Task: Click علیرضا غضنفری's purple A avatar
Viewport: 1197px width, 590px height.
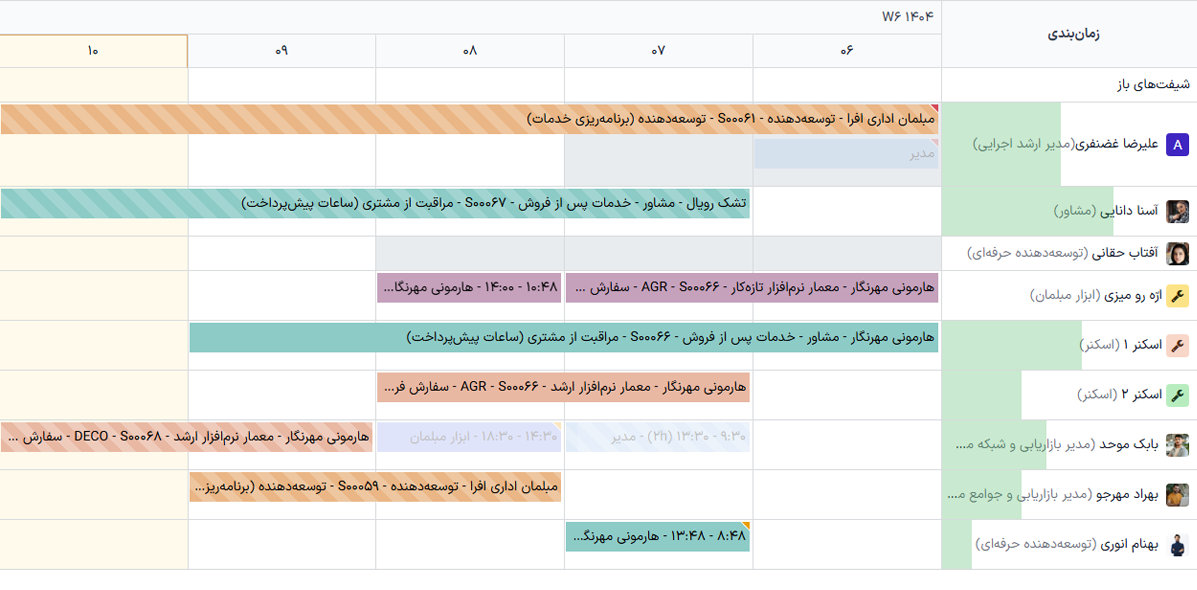Action: pos(1177,145)
